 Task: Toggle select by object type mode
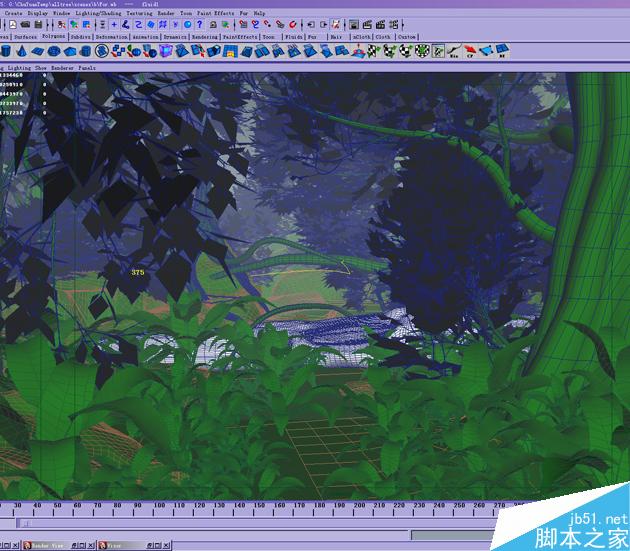(74, 25)
